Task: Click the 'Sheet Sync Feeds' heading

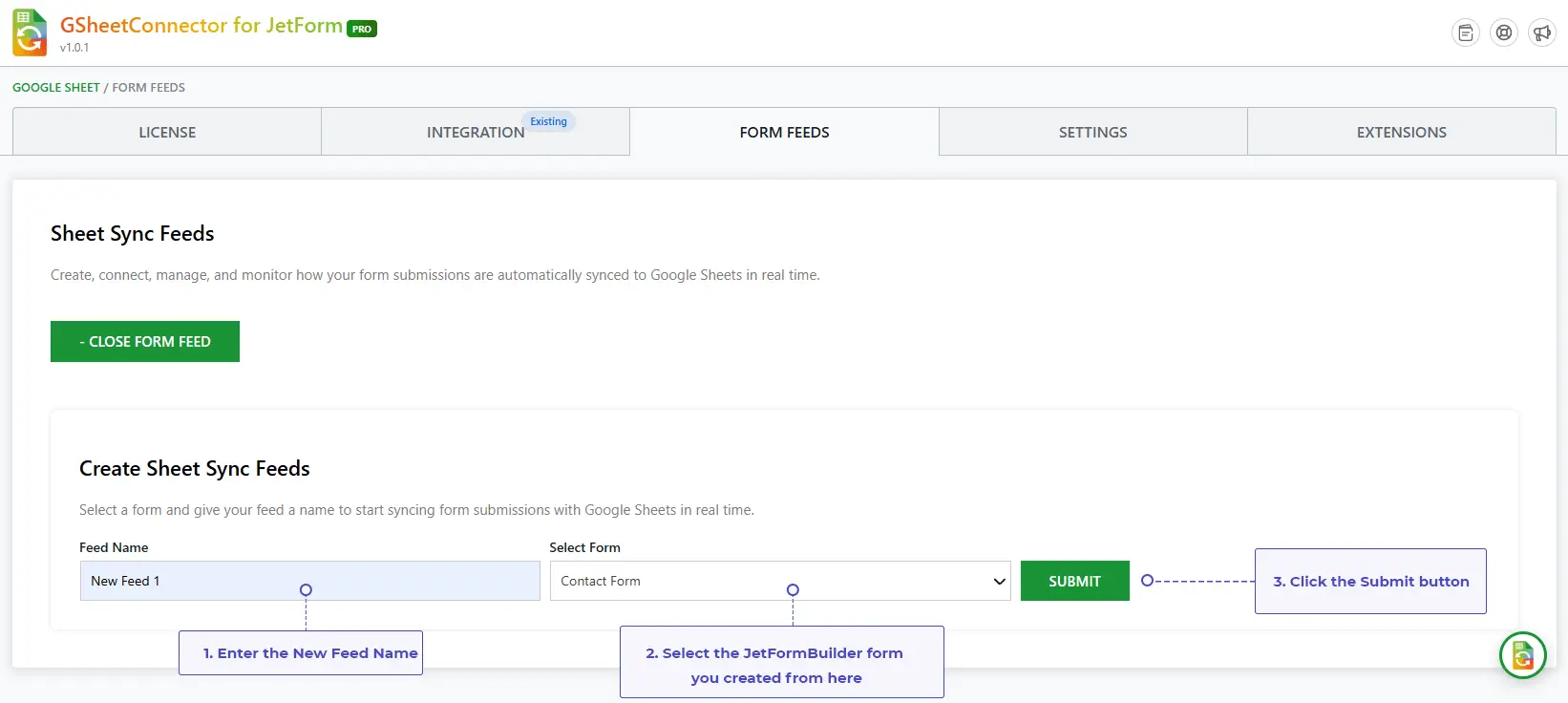Action: (x=133, y=234)
